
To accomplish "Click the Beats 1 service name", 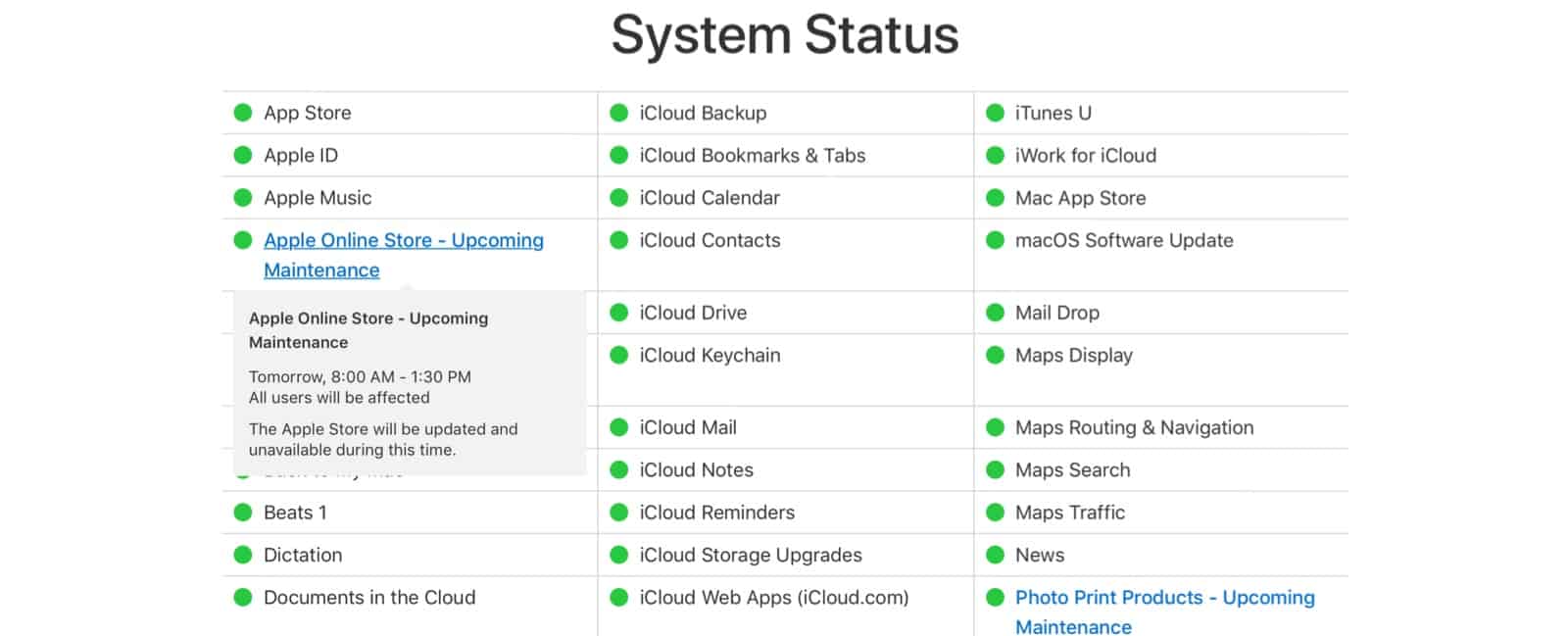I will 295,513.
